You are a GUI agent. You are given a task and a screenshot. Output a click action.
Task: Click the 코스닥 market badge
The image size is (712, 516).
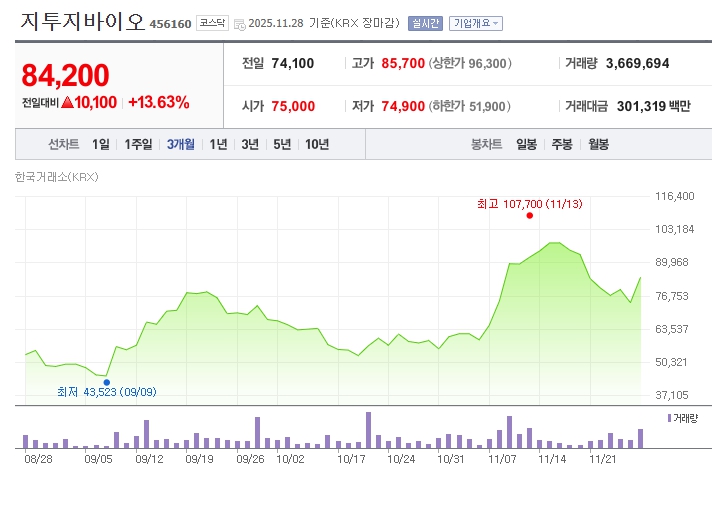coord(212,22)
